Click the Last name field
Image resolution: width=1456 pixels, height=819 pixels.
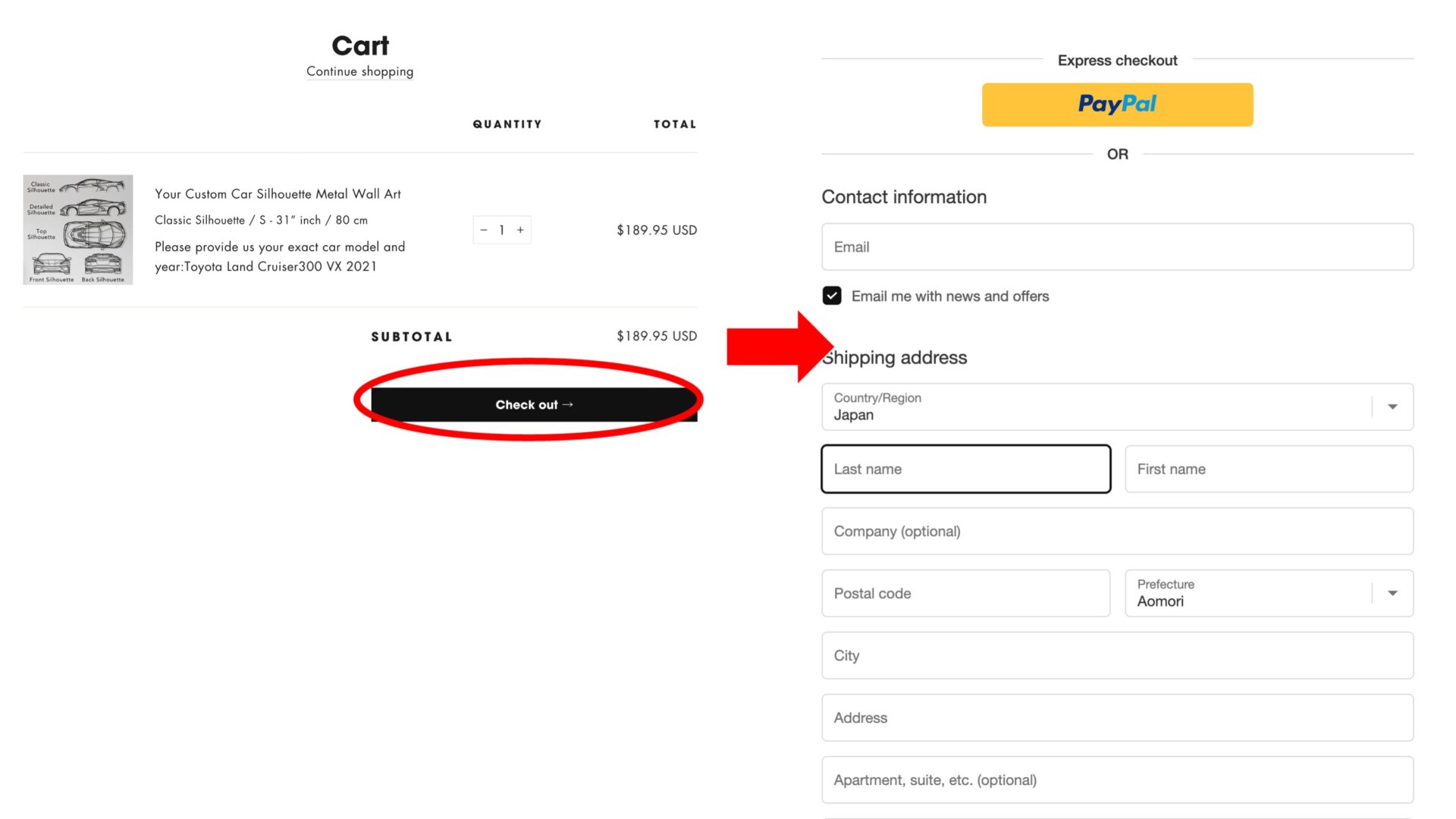pos(965,469)
